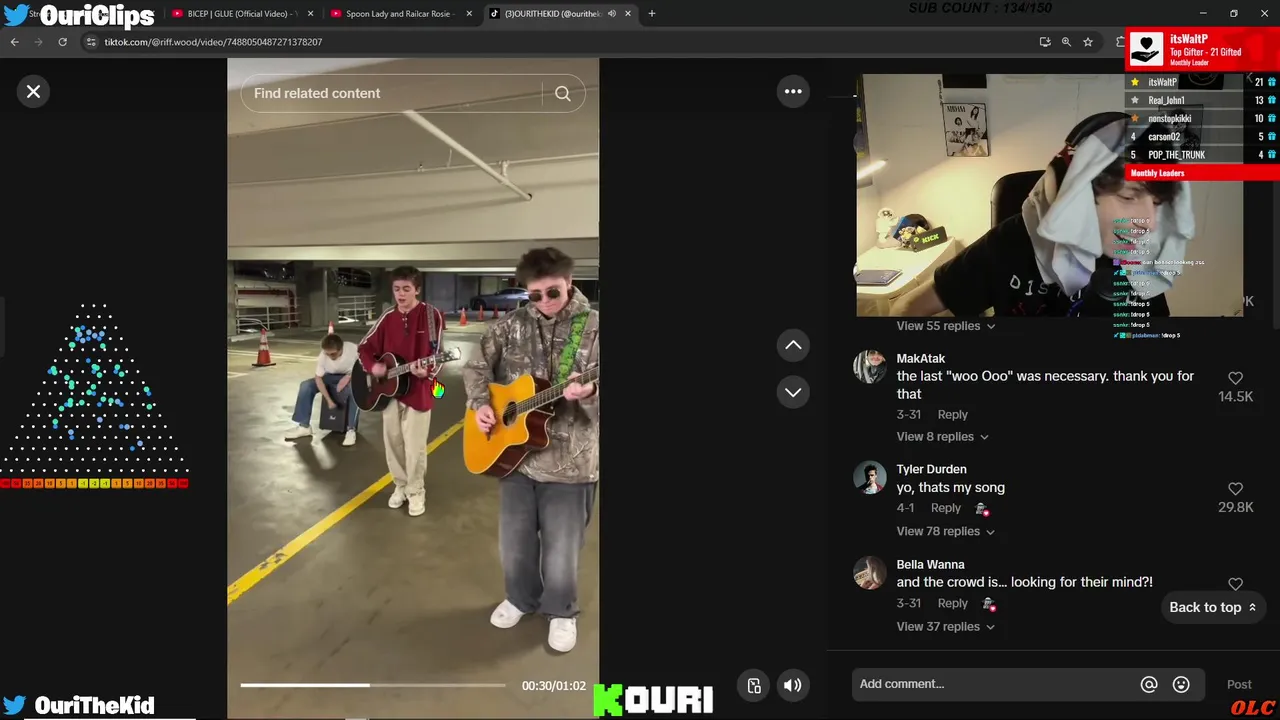
Task: Click the Tyler Durden username
Action: coord(931,469)
